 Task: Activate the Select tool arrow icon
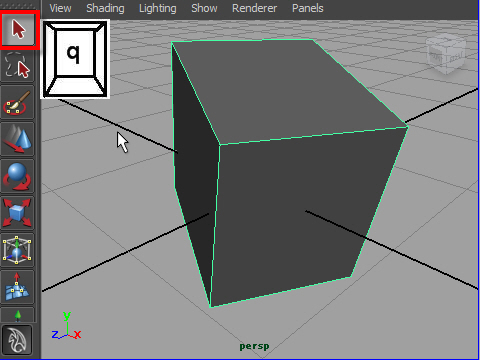point(18,30)
